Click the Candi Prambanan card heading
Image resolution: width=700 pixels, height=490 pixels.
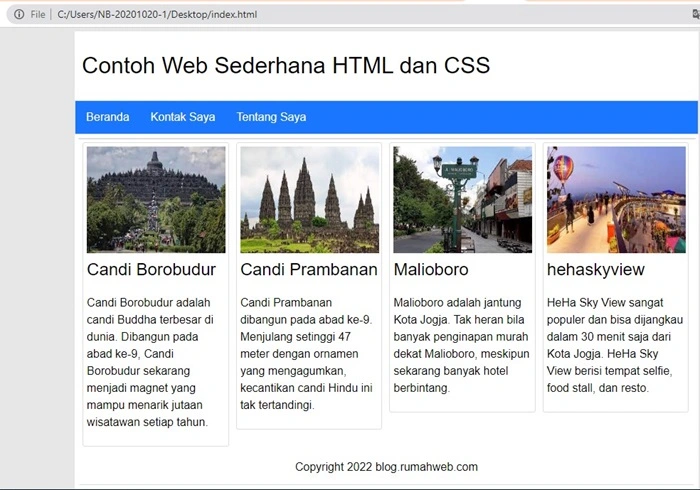click(309, 270)
